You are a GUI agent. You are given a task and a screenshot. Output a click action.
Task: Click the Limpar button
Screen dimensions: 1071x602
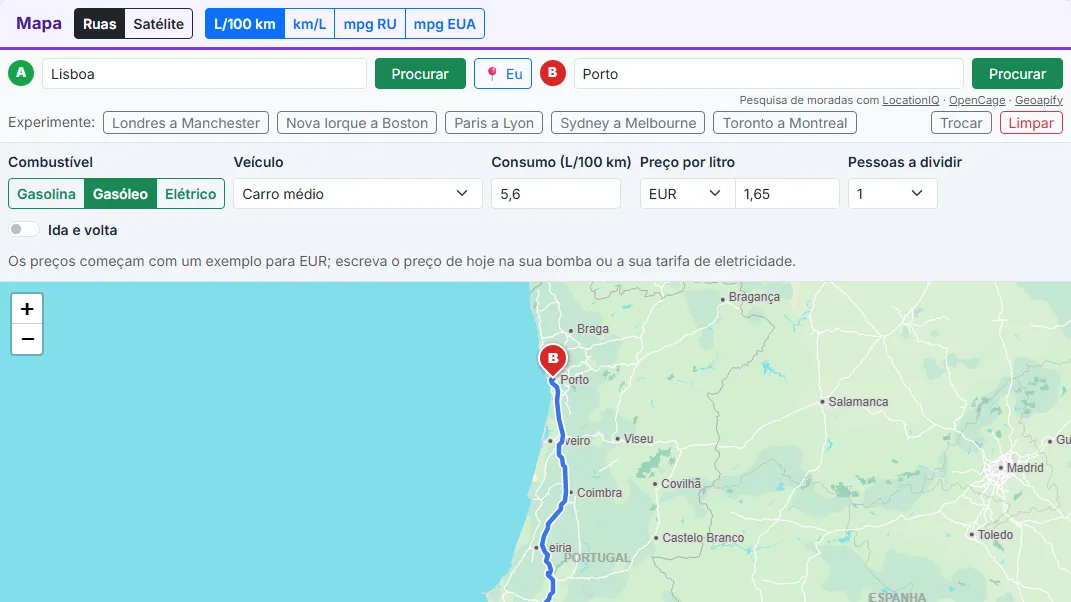pos(1031,123)
